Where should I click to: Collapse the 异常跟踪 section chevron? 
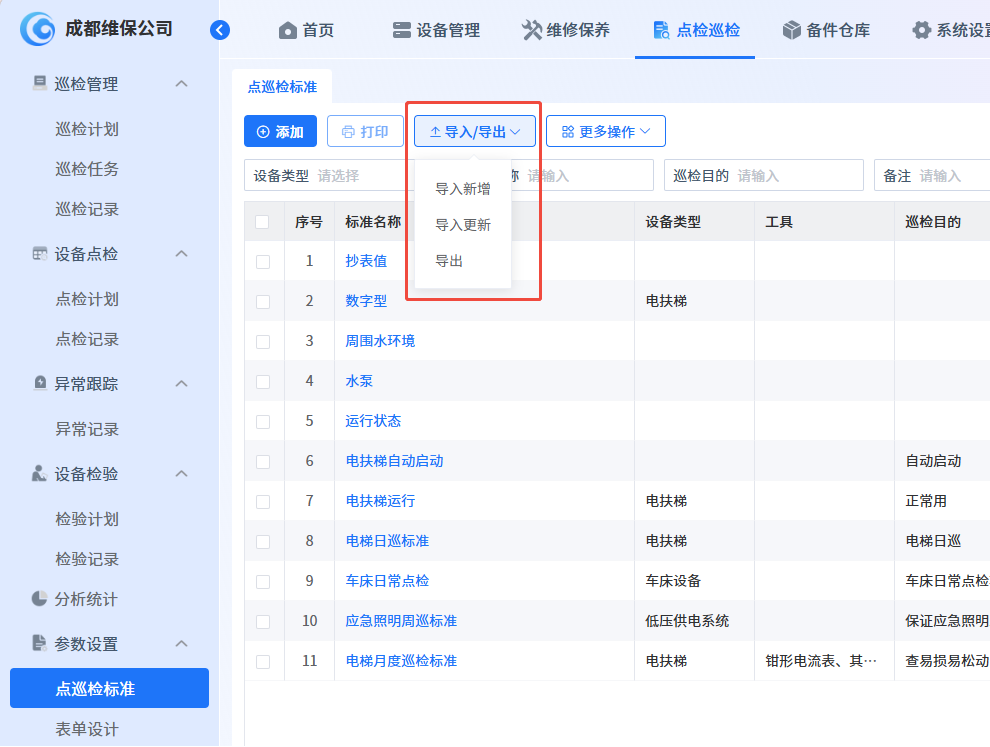pyautogui.click(x=181, y=383)
